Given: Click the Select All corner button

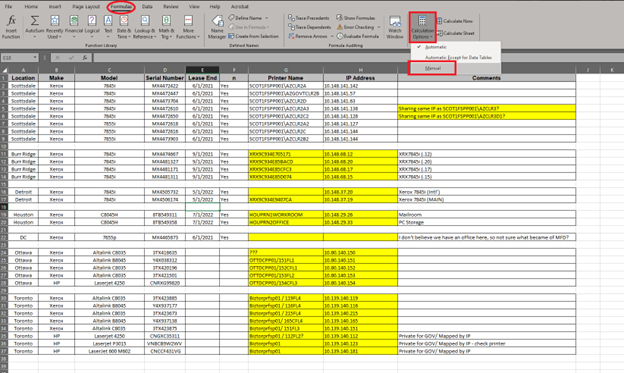Looking at the screenshot, I should [x=4, y=70].
